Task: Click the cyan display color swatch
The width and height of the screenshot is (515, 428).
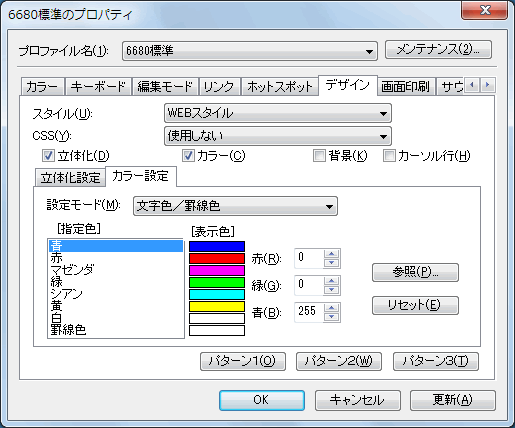Action: pos(217,294)
